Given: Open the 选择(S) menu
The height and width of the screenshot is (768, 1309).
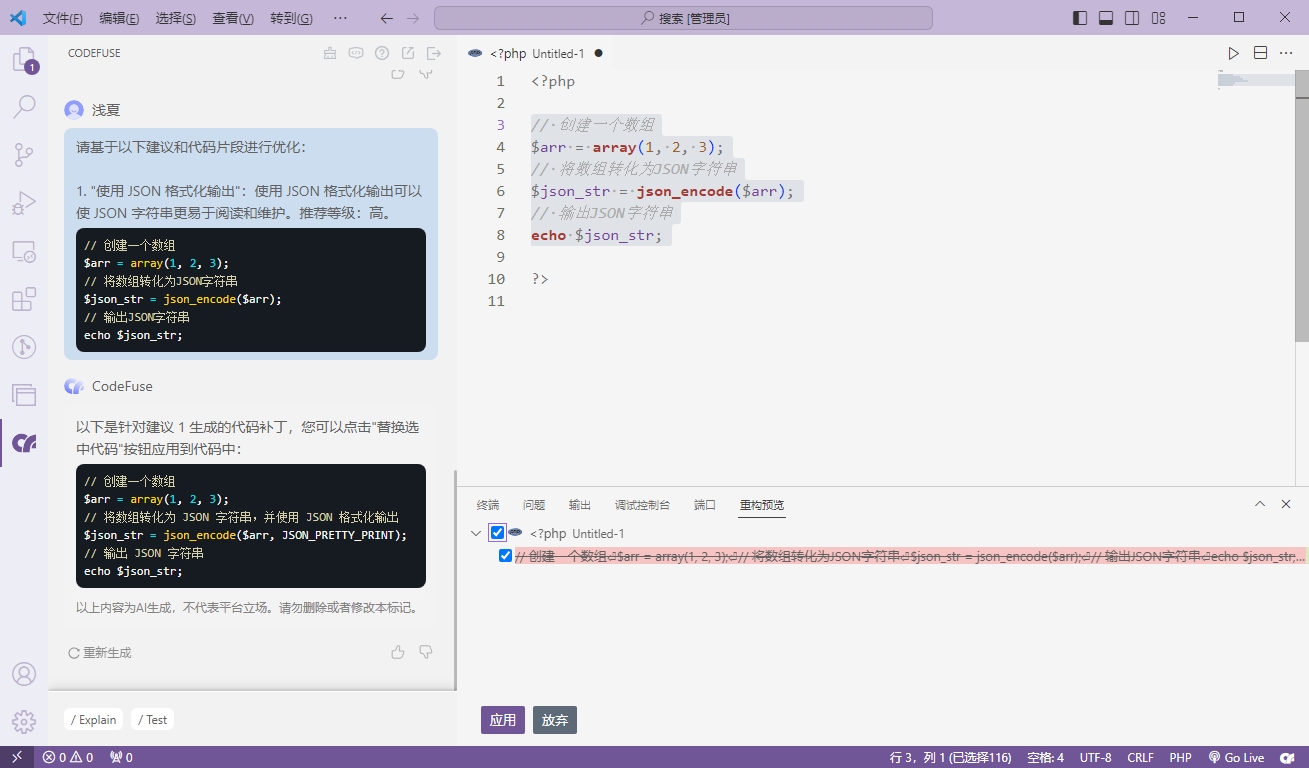Looking at the screenshot, I should pos(176,18).
